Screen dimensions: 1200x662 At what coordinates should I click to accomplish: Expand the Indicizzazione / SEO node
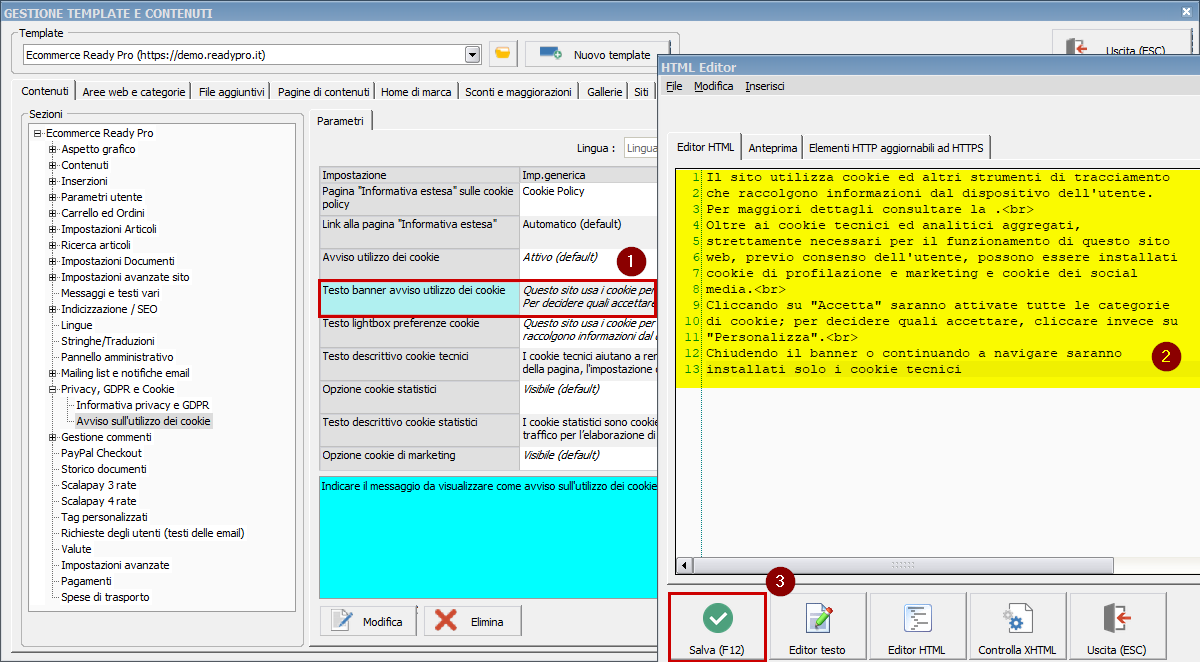pos(53,309)
